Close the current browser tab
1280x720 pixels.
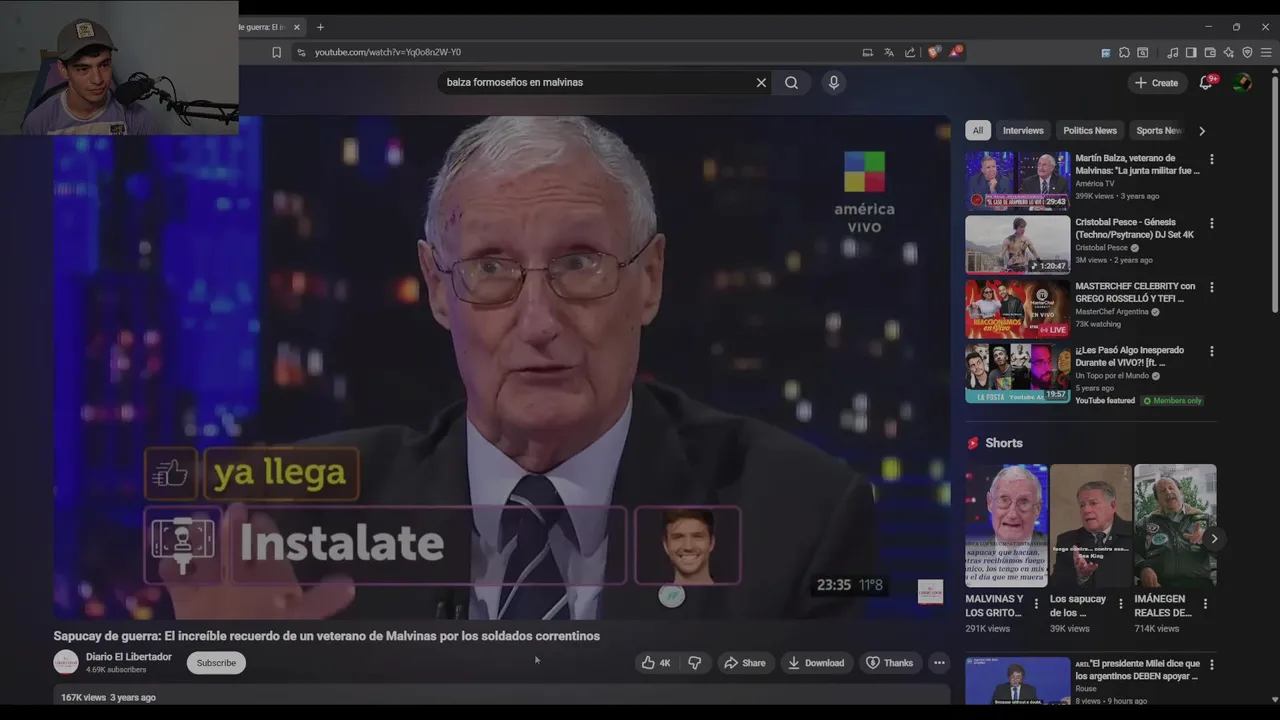coord(296,27)
